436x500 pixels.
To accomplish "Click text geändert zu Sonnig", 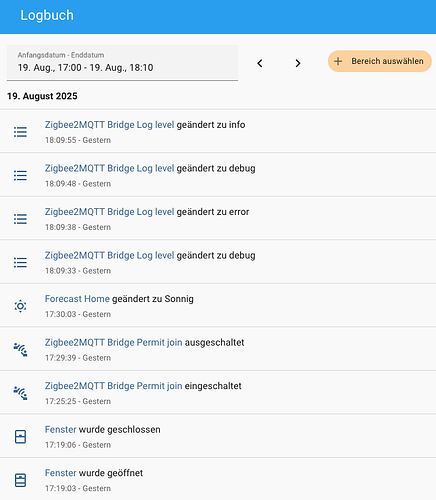I will 153,299.
